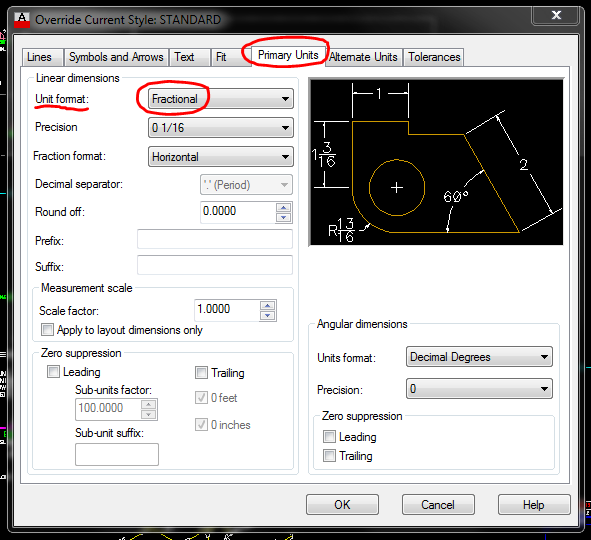Expand Angular Units format Decimal Degrees
591x540 pixels.
[x=479, y=357]
